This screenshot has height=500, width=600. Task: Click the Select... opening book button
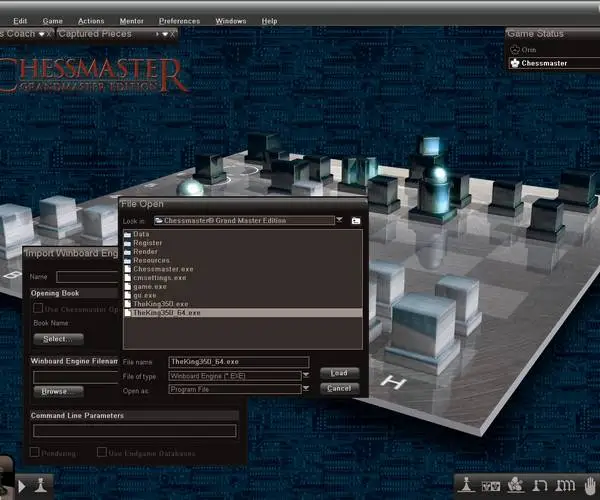pos(58,339)
